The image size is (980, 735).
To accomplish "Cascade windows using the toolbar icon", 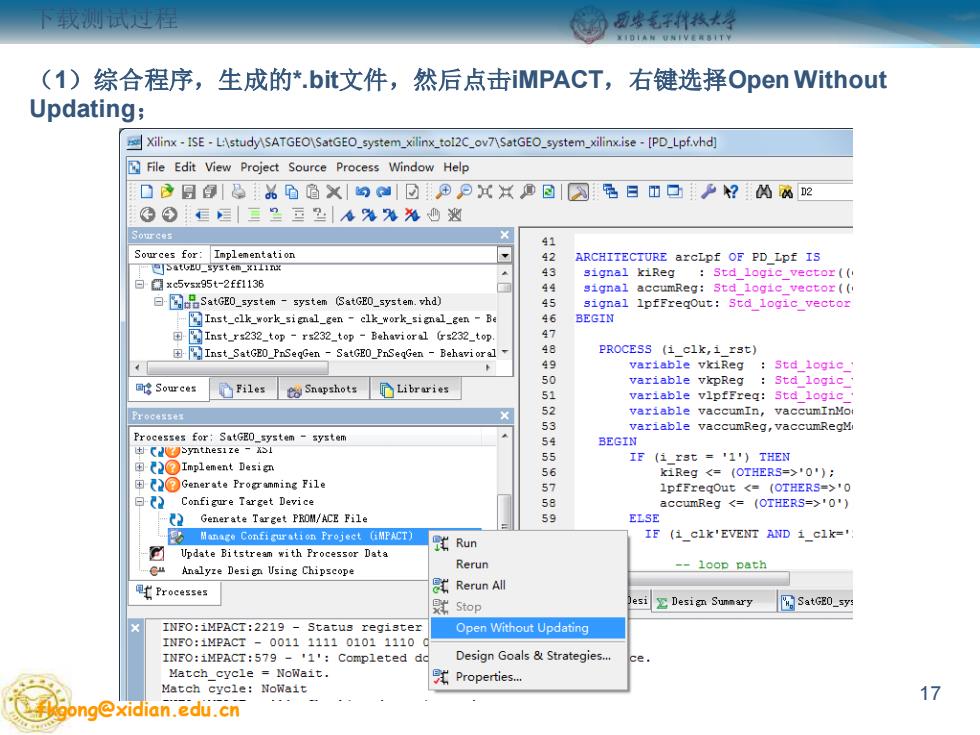I will [x=610, y=192].
